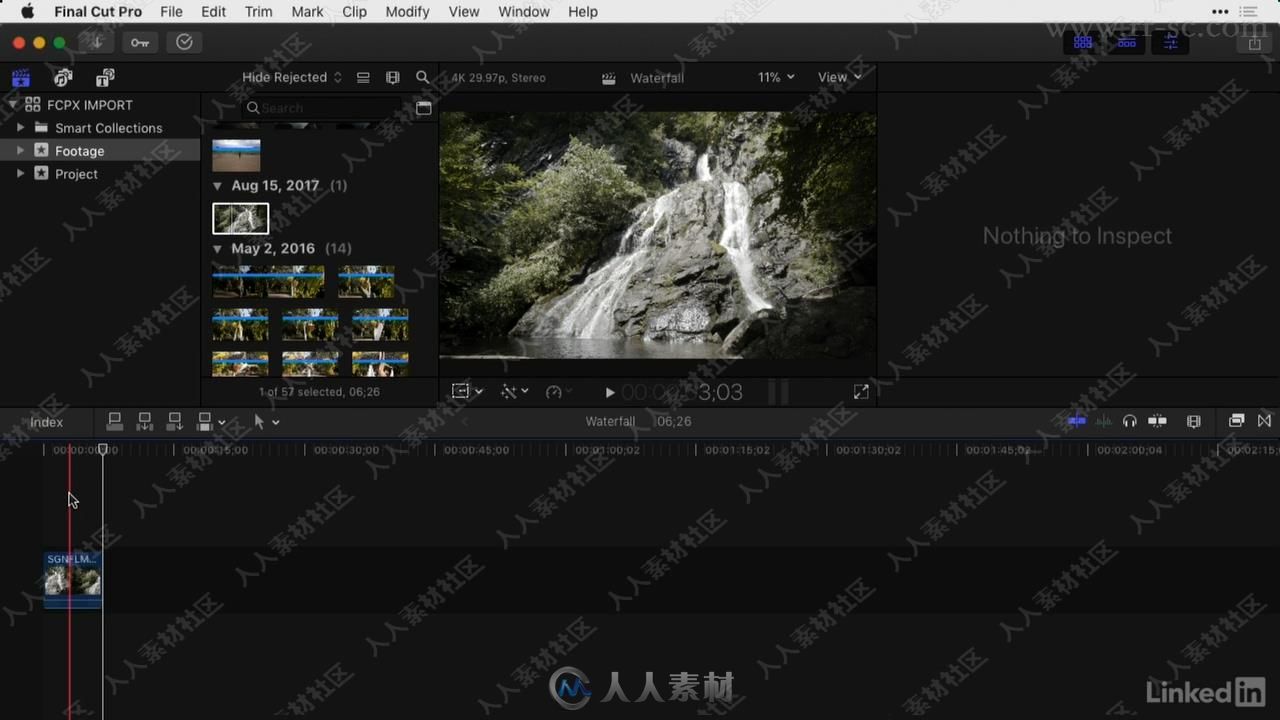Toggle solo headphones button

1130,421
